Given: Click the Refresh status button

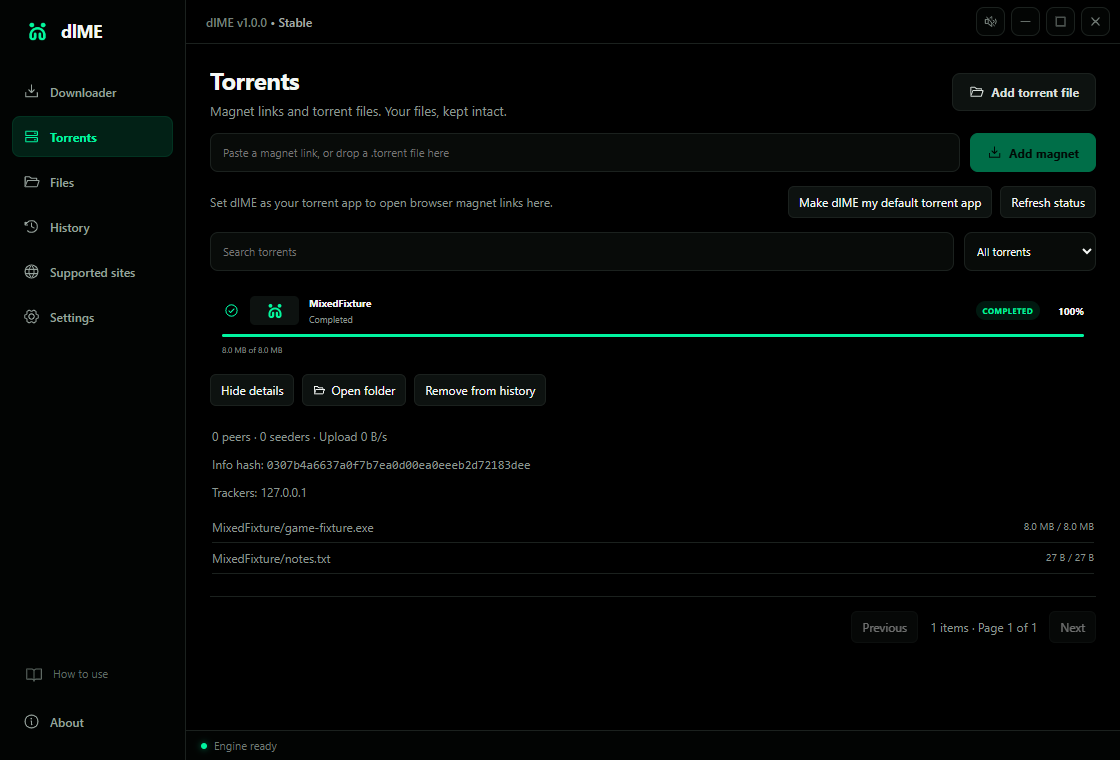Looking at the screenshot, I should click(1048, 202).
